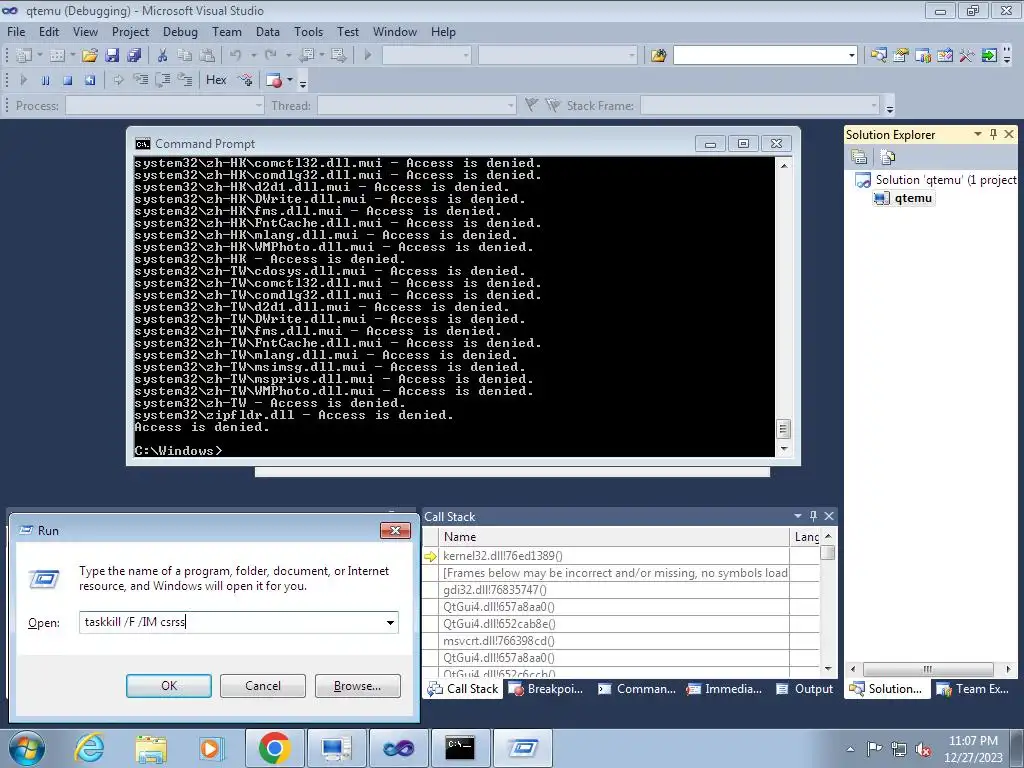Click the green arrow Start Page icon
The width and height of the screenshot is (1024, 768).
click(989, 56)
